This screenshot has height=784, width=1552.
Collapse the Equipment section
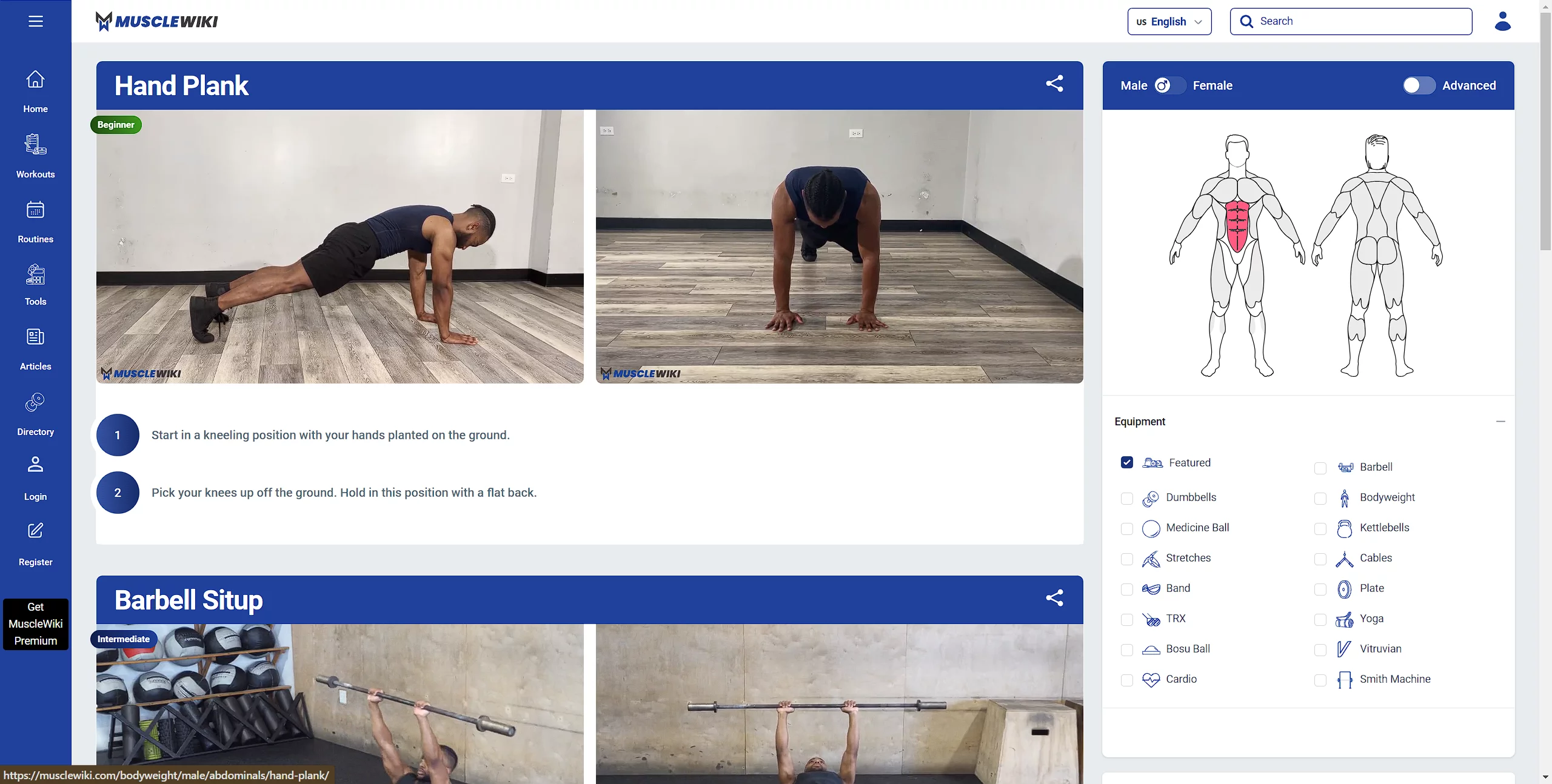(x=1500, y=421)
